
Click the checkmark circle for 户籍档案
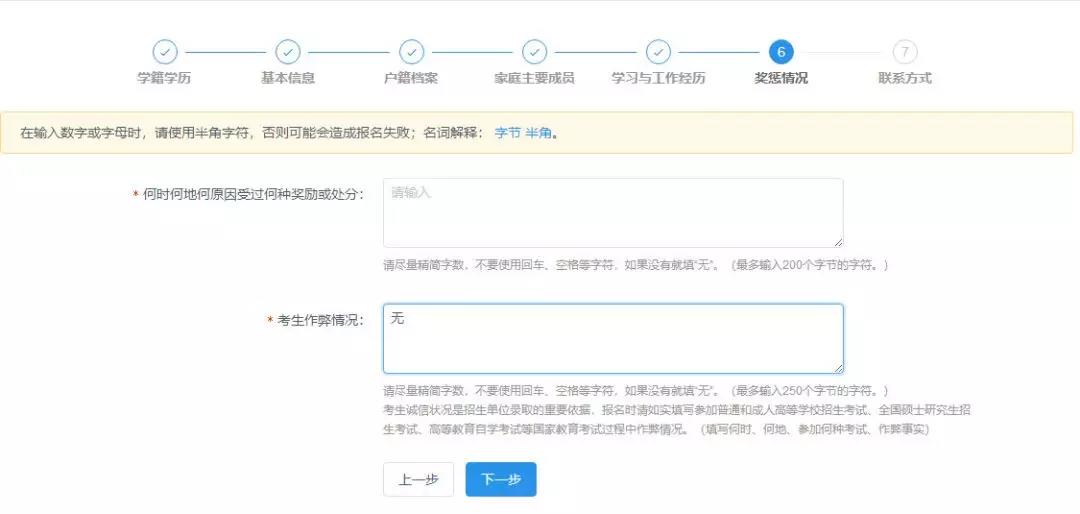(x=411, y=52)
